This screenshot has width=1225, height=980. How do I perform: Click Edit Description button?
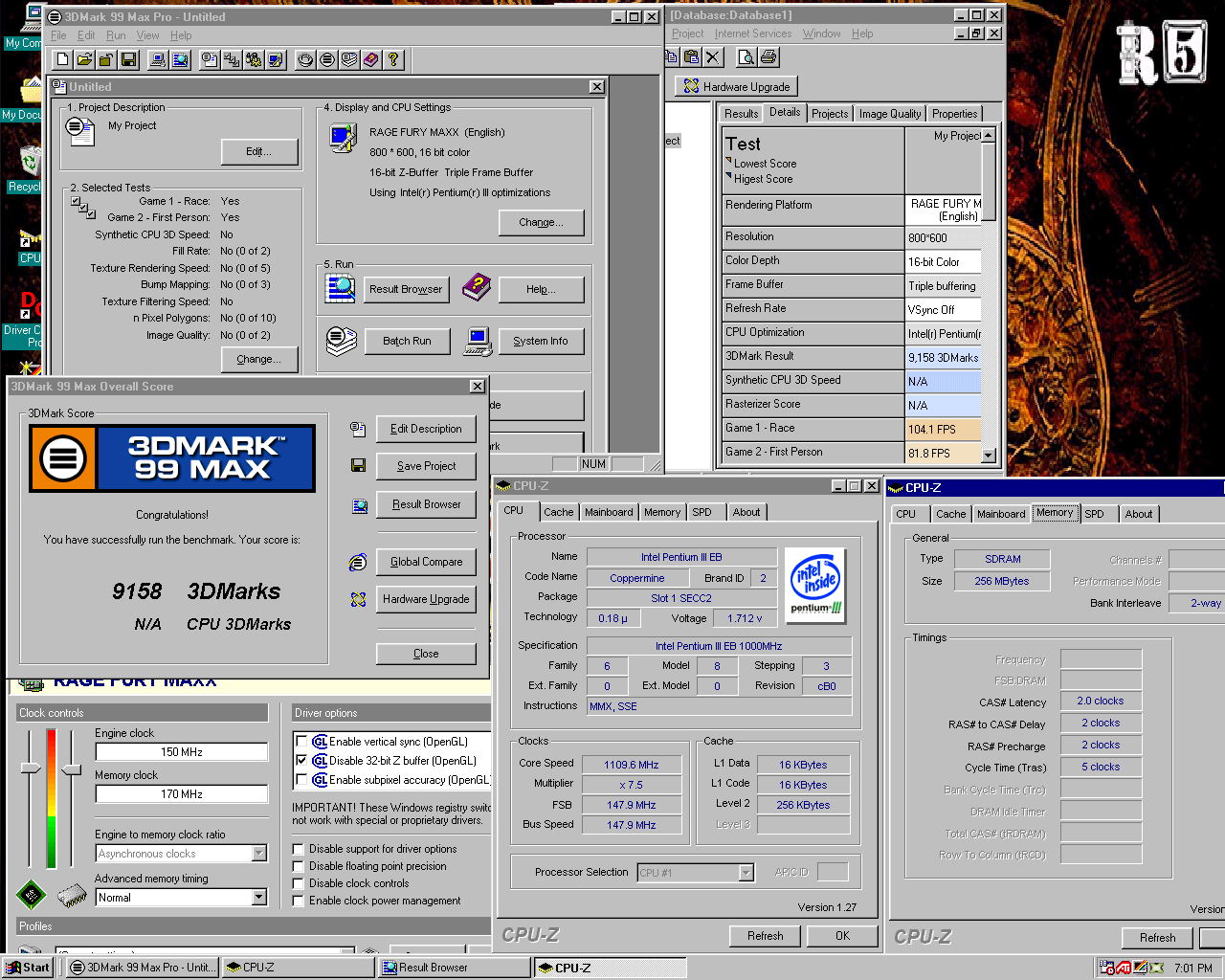(x=426, y=429)
